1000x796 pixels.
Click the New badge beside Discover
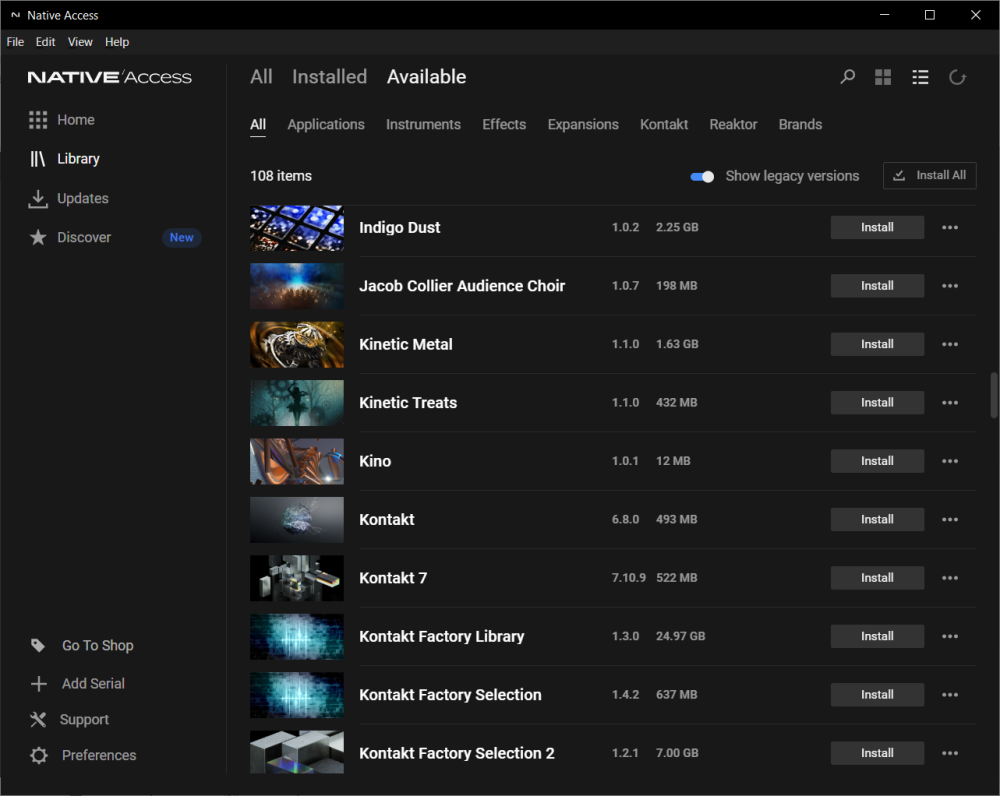pyautogui.click(x=182, y=237)
